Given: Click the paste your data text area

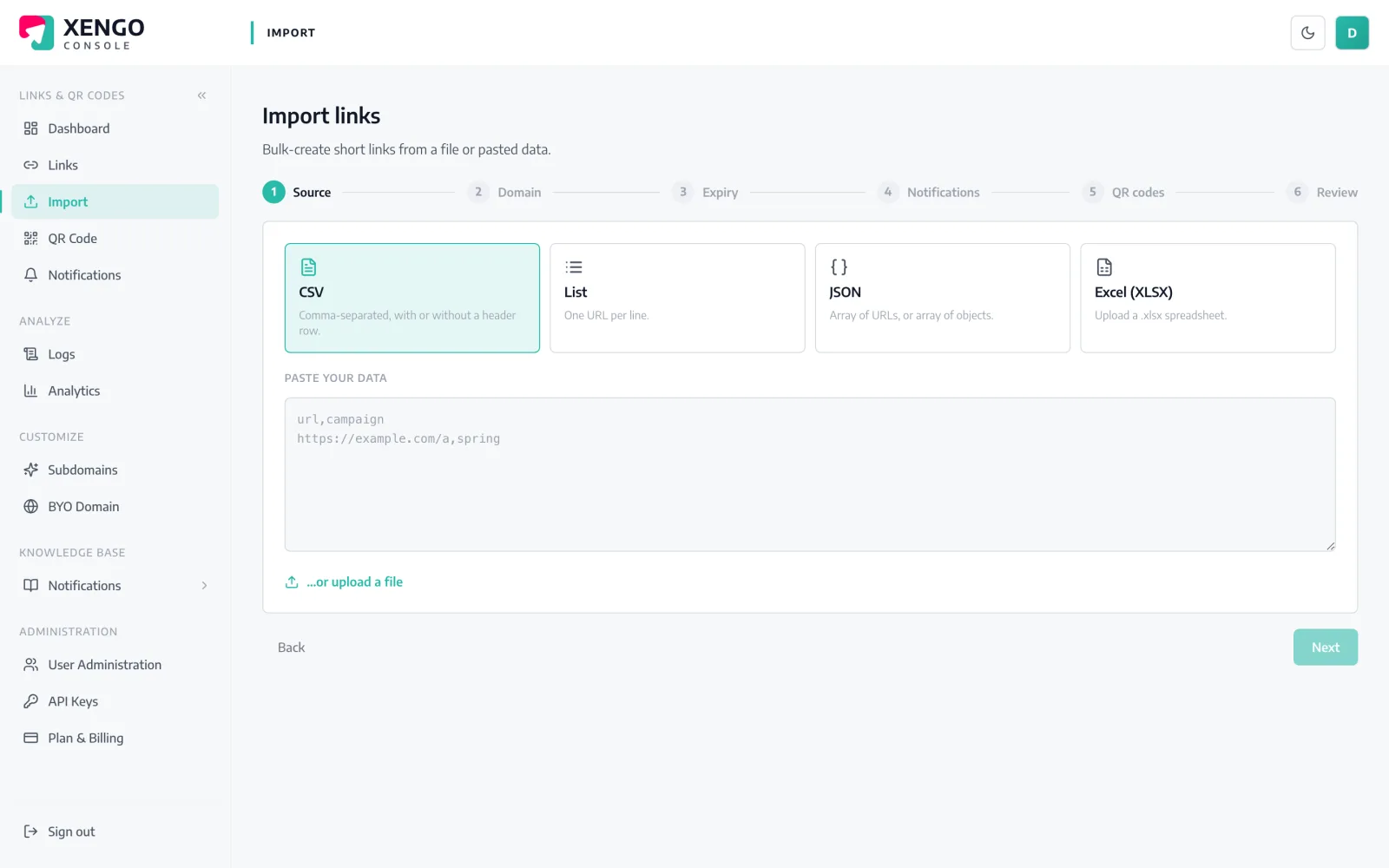Looking at the screenshot, I should point(810,475).
